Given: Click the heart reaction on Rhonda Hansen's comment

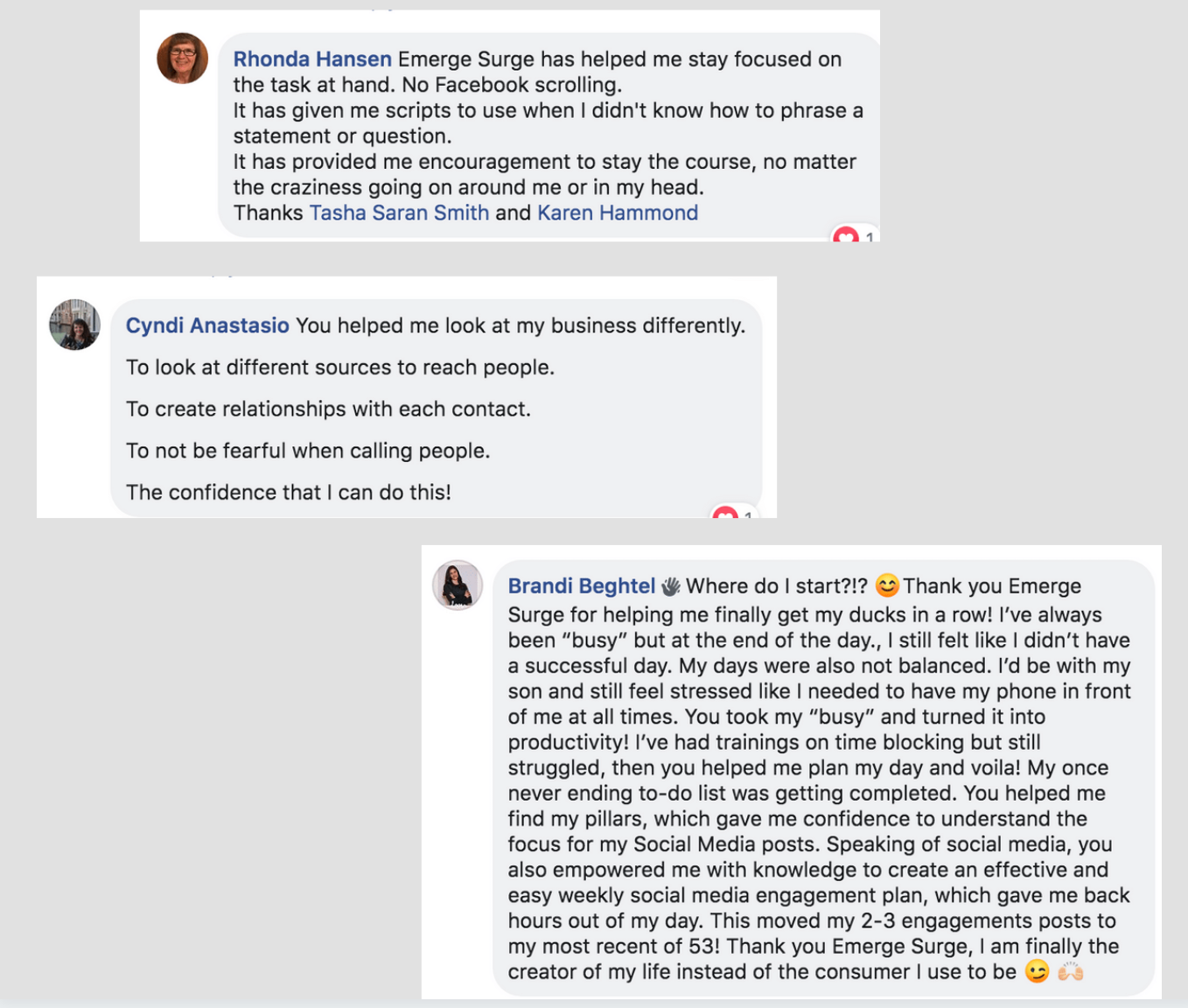Looking at the screenshot, I should pos(845,235).
